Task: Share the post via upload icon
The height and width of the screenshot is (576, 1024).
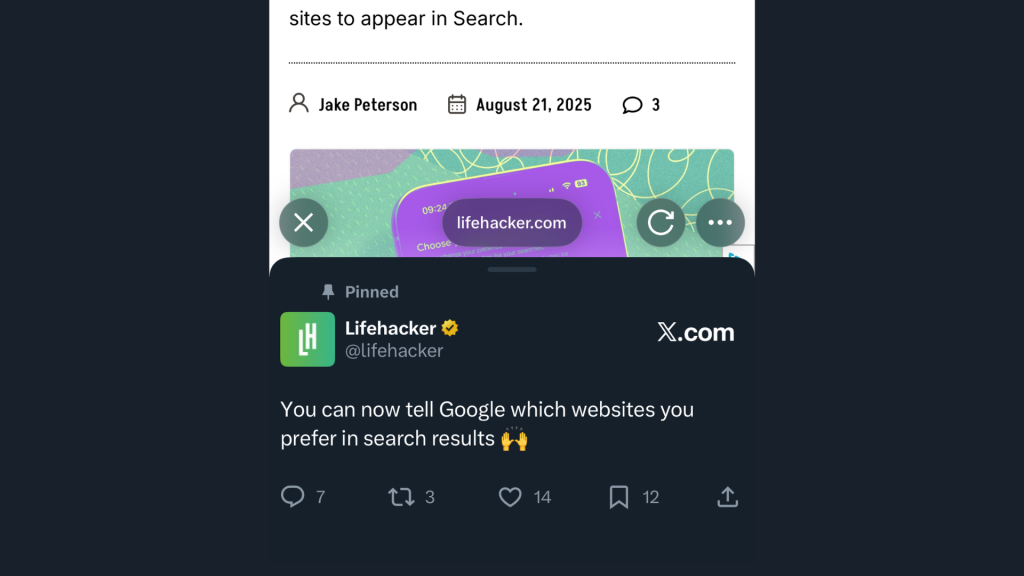Action: coord(728,496)
